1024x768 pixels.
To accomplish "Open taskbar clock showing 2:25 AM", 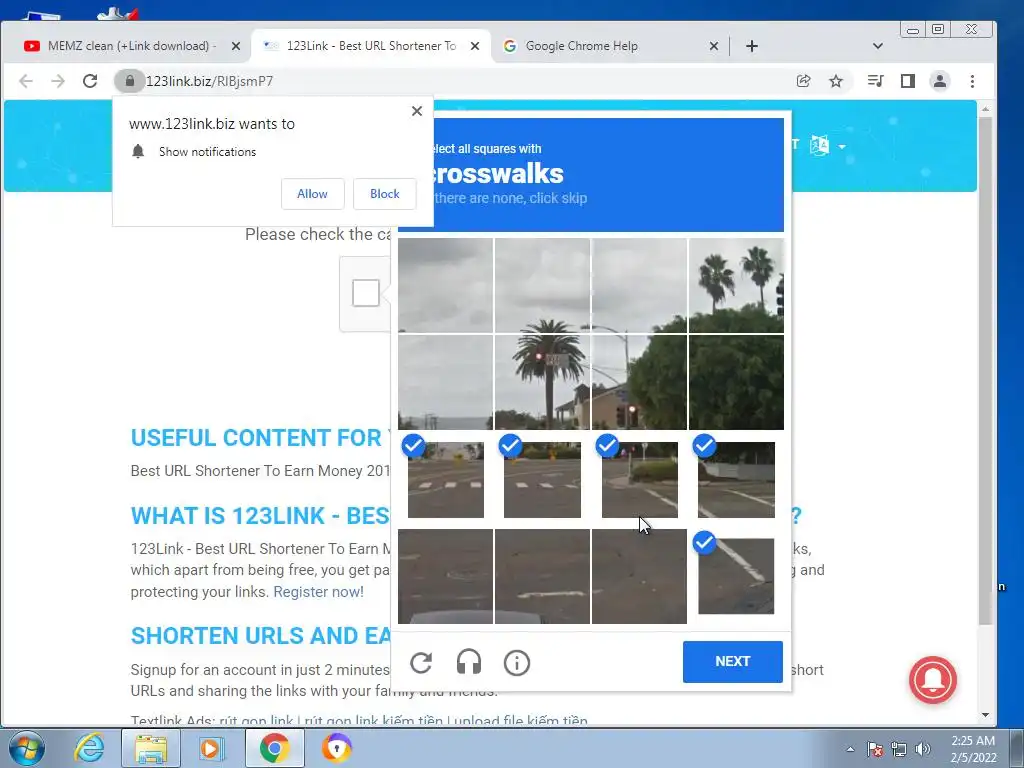I will point(973,749).
